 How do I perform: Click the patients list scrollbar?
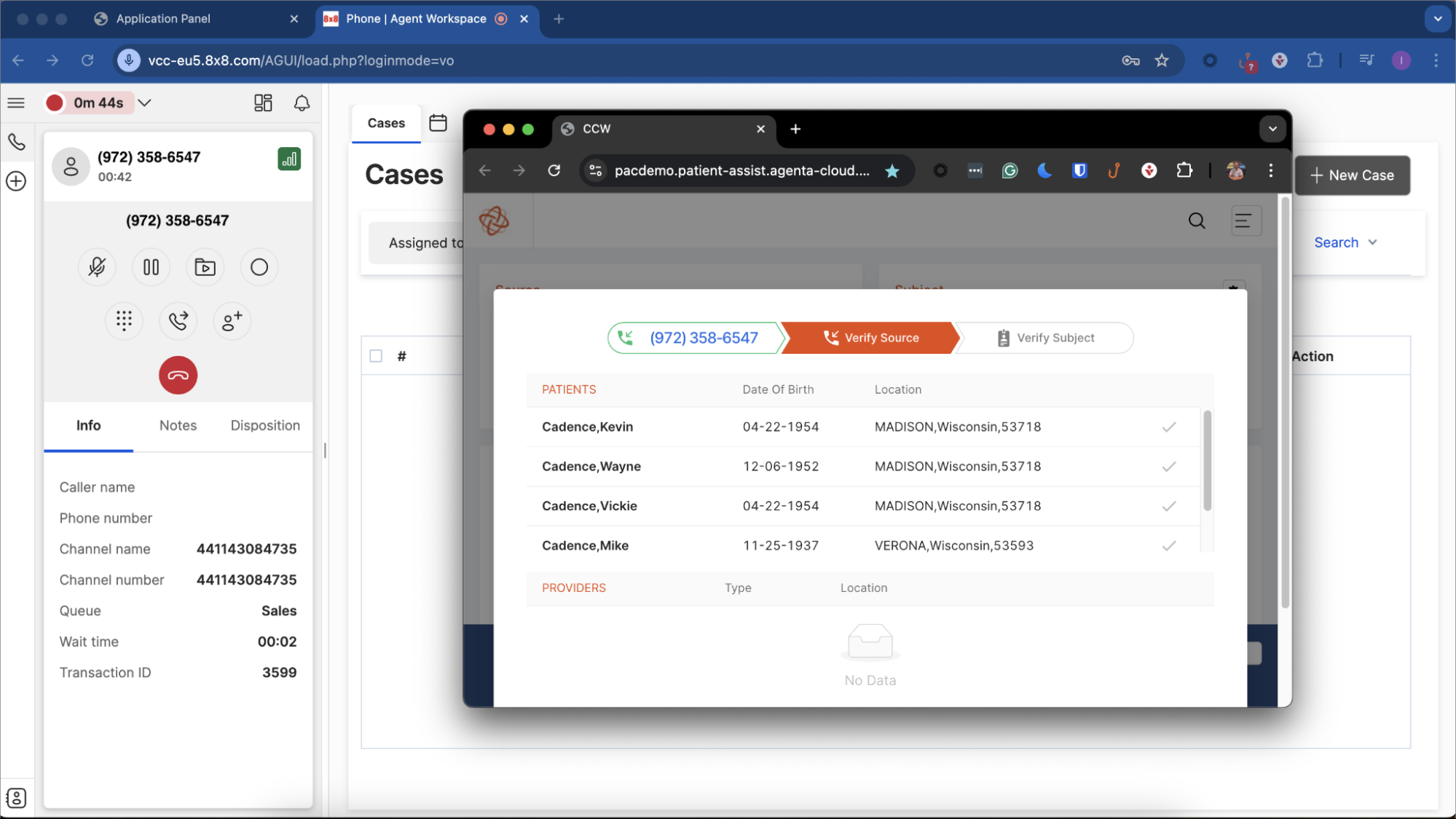1207,460
